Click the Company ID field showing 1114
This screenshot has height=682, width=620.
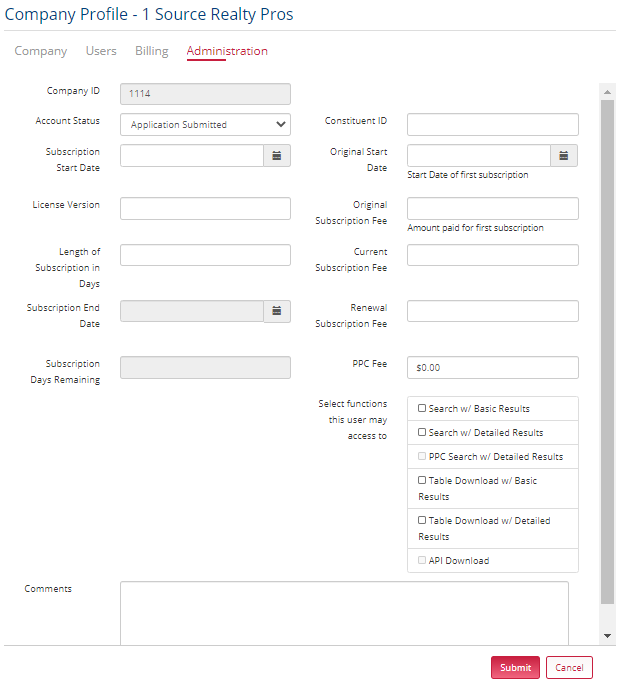tap(205, 94)
